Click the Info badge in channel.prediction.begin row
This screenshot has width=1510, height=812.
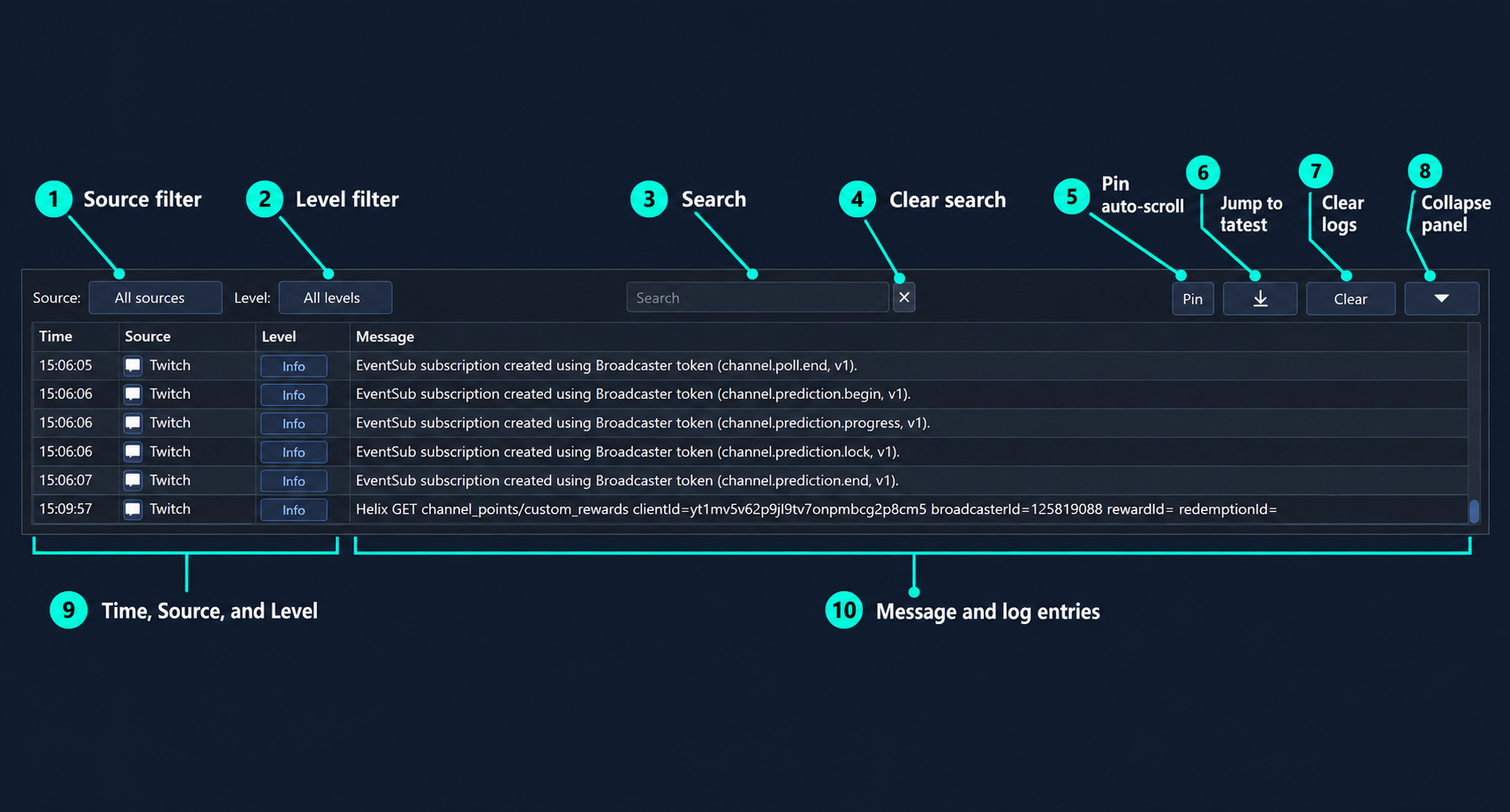click(x=294, y=395)
